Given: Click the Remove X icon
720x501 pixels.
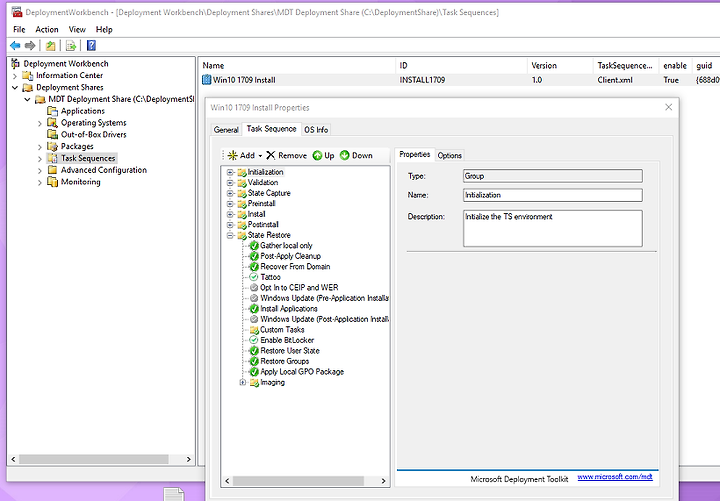Looking at the screenshot, I should [x=271, y=155].
